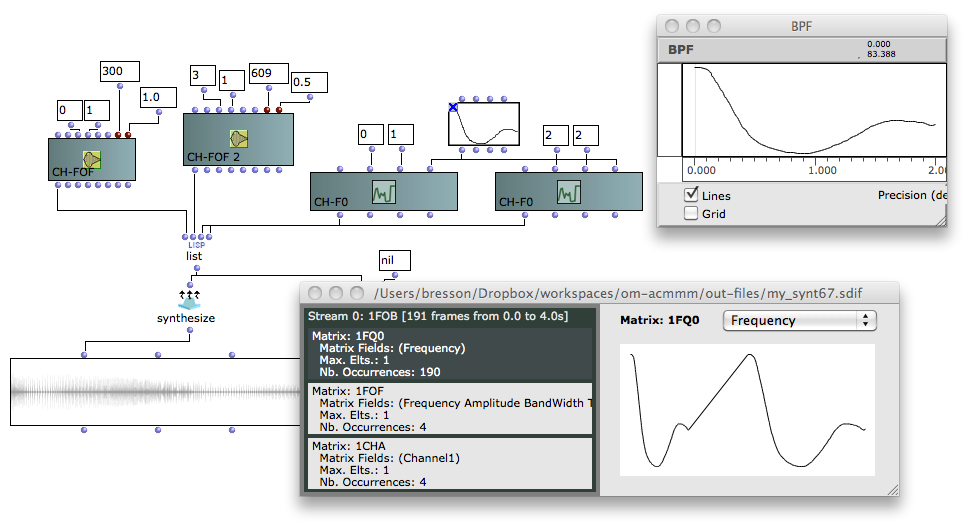Enable the Grid checkbox
967x527 pixels.
tap(691, 213)
